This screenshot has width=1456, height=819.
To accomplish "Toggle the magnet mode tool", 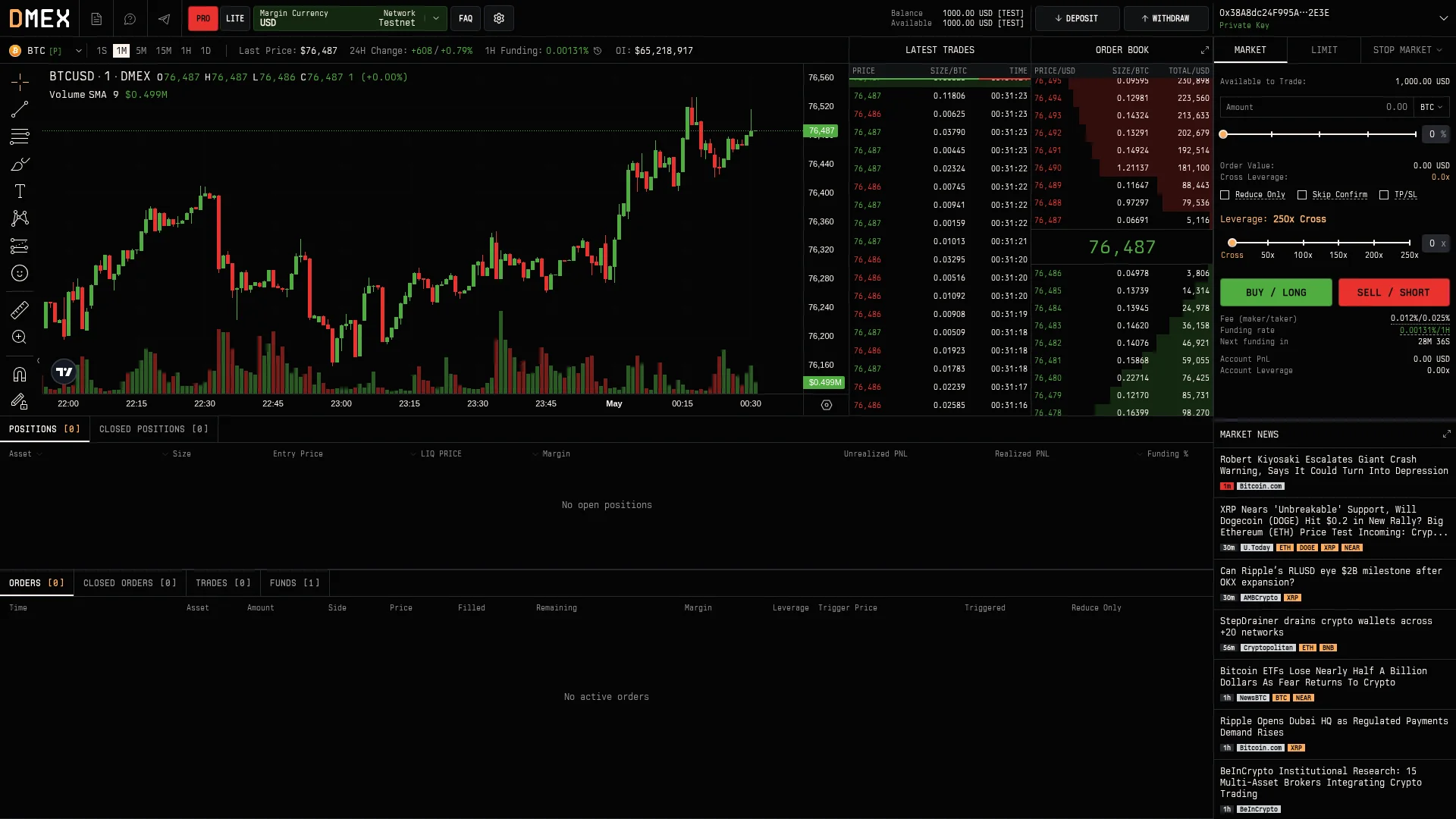I will pos(20,375).
